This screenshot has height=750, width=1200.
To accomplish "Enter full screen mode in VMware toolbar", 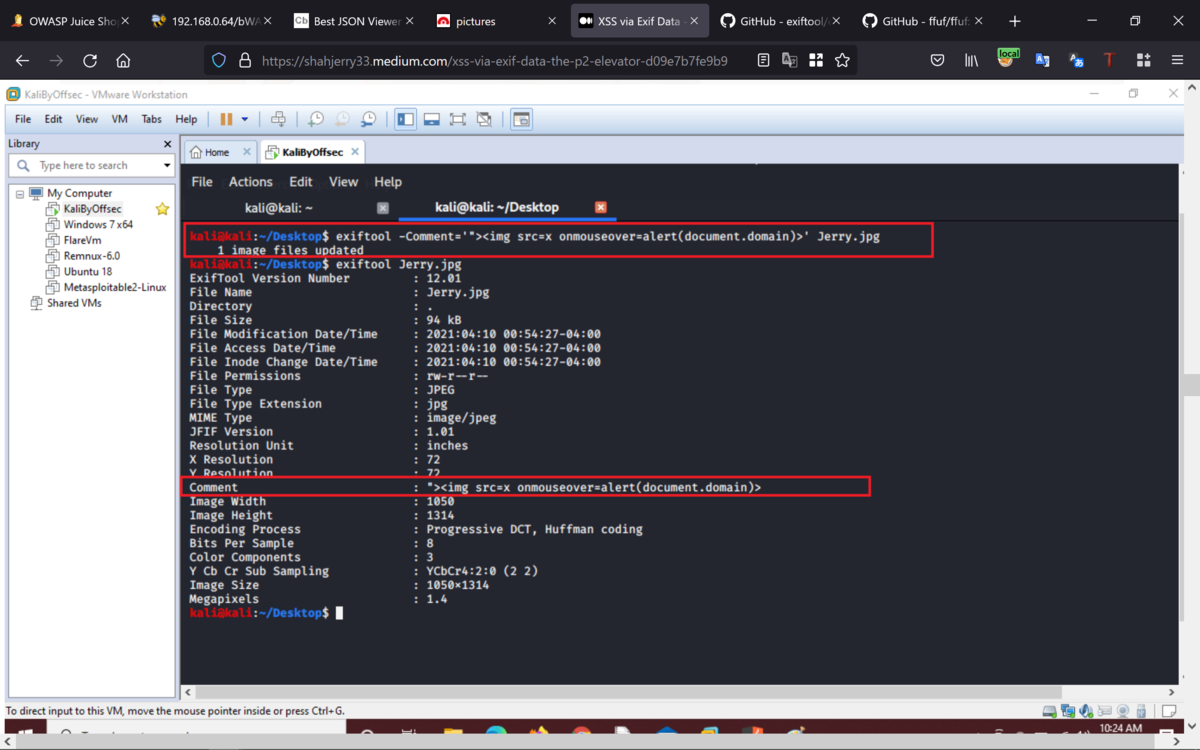I will [x=457, y=119].
